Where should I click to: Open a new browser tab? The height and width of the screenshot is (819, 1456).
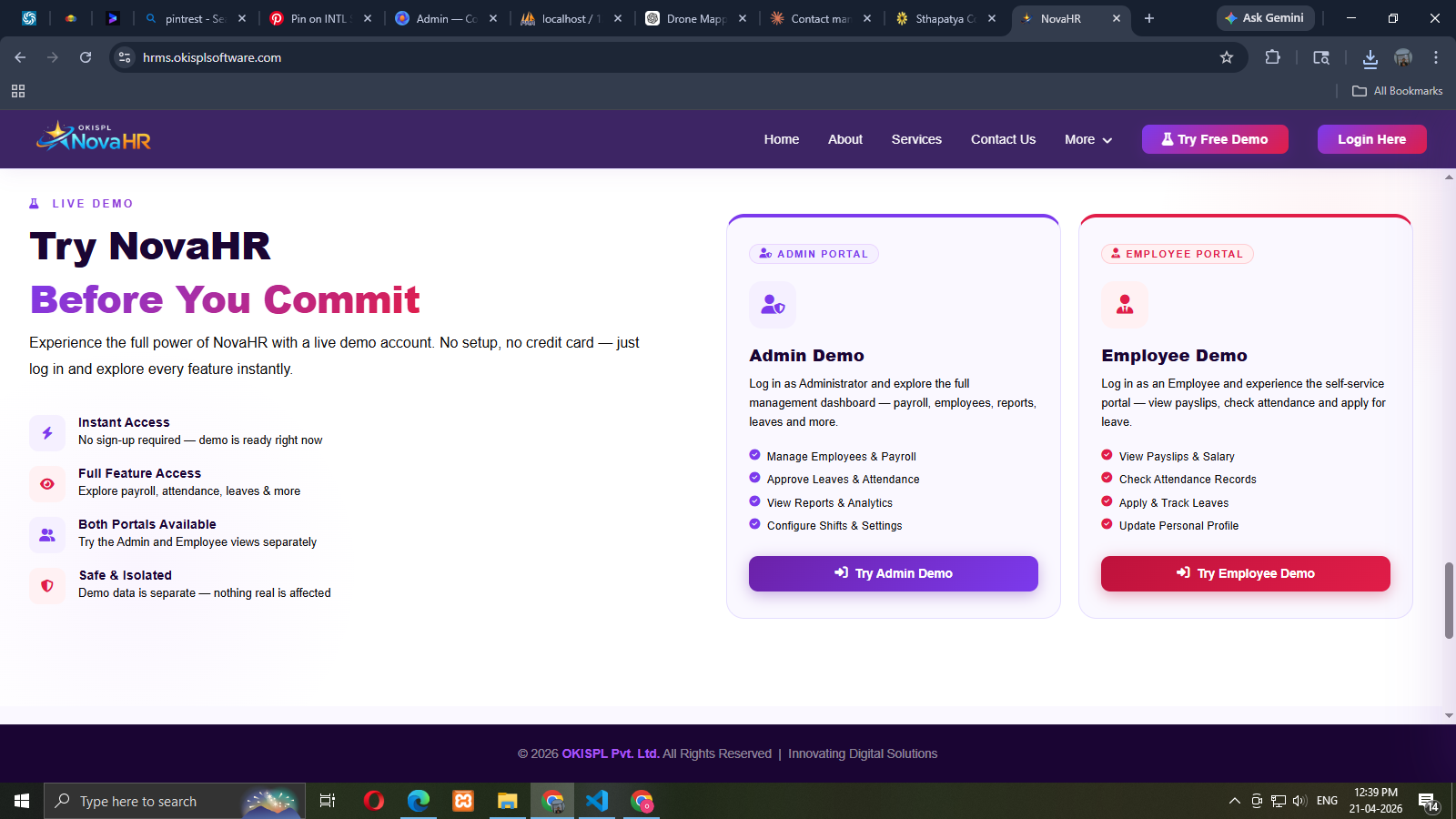pyautogui.click(x=1149, y=18)
